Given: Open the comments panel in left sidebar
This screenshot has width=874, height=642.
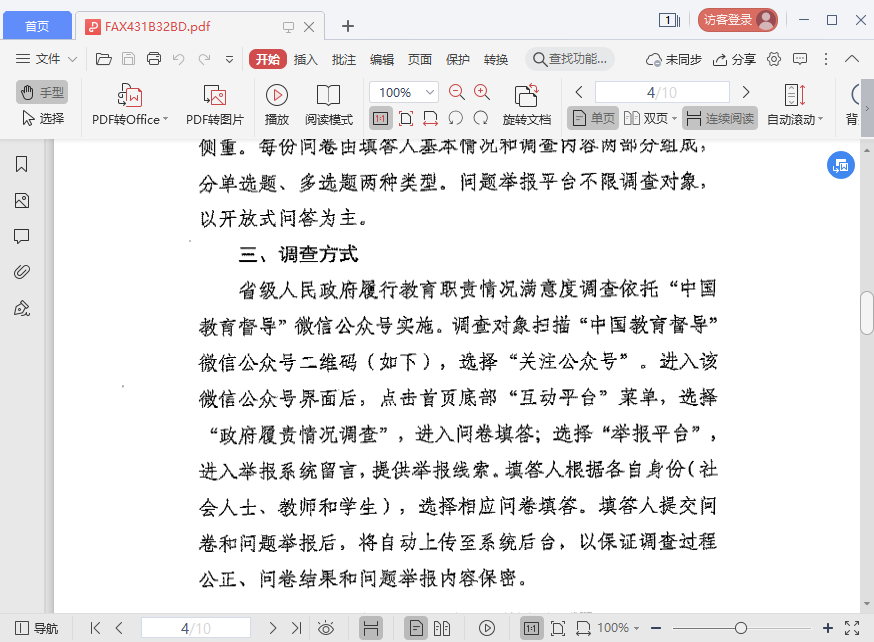Looking at the screenshot, I should [x=21, y=236].
